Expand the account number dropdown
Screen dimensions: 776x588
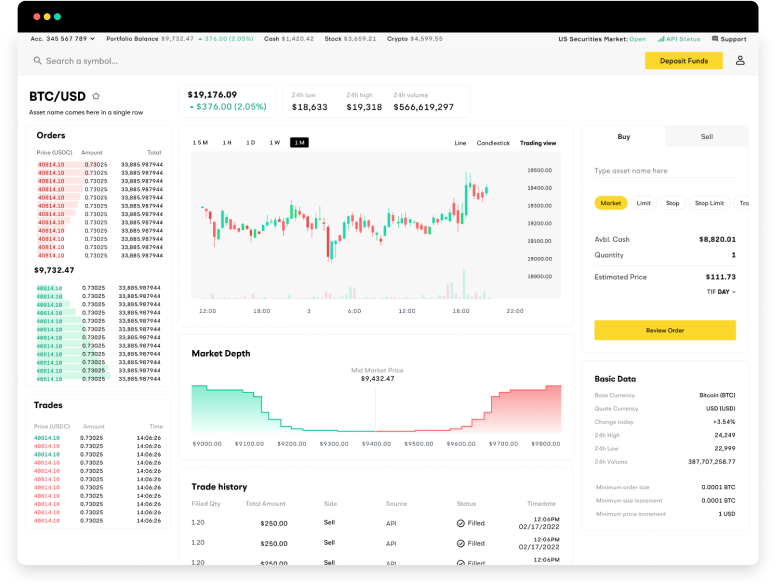coord(92,39)
